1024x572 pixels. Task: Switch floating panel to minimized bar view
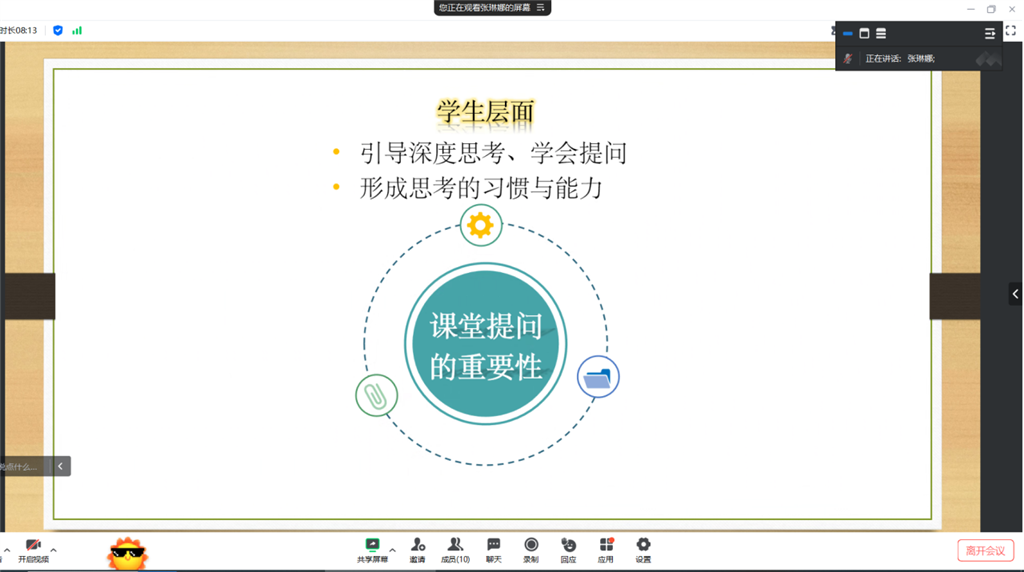[x=848, y=34]
